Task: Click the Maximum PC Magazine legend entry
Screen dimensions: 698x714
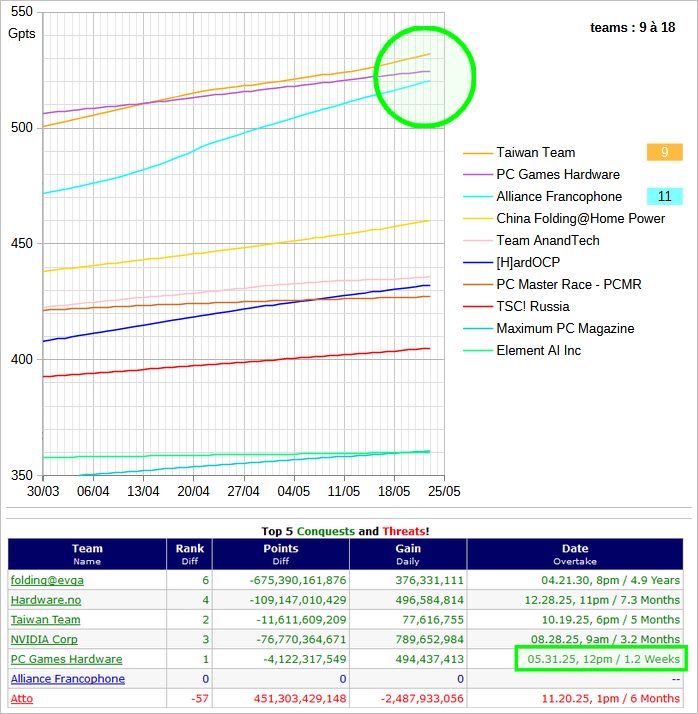Action: 565,329
